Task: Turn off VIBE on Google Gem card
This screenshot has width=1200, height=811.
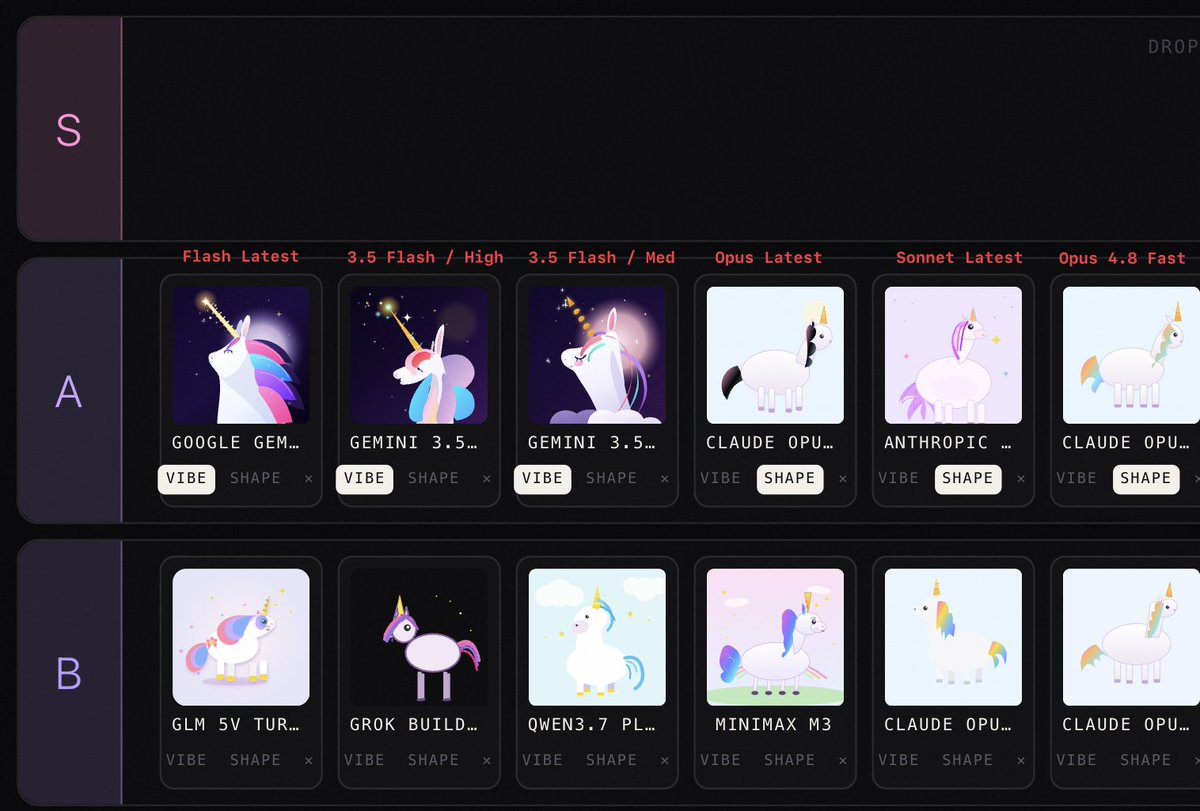Action: pos(186,479)
